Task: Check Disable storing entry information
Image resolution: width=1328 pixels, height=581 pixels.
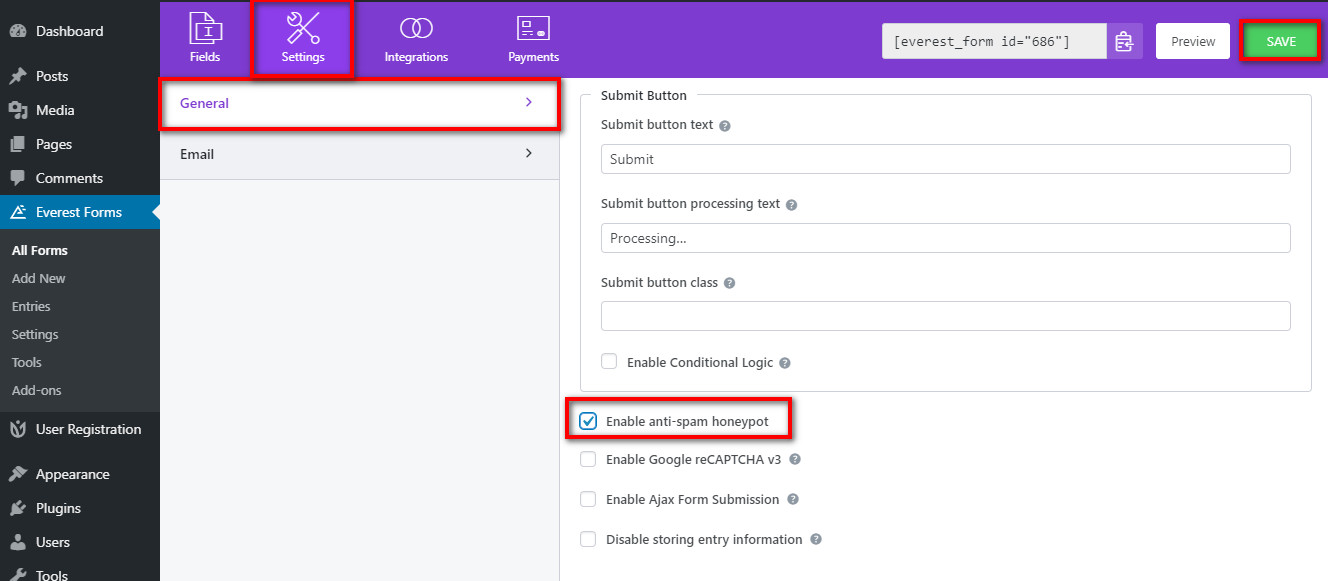Action: click(x=588, y=539)
